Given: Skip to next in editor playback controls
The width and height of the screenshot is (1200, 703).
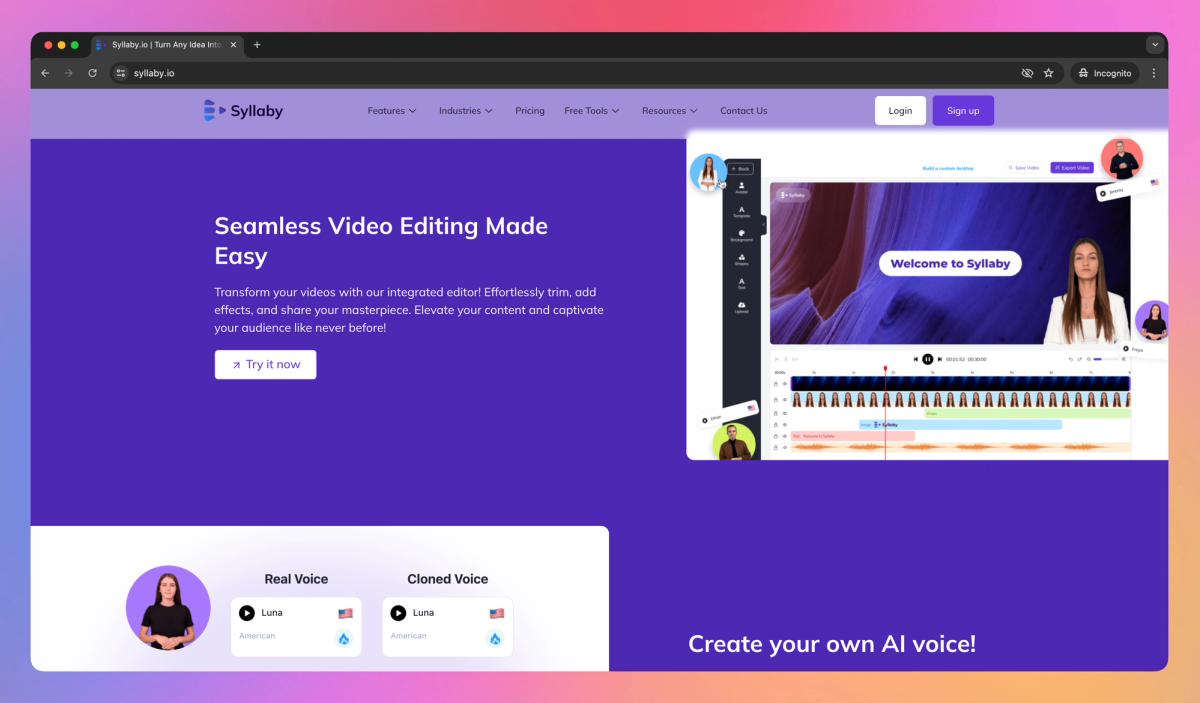Looking at the screenshot, I should click(x=940, y=359).
